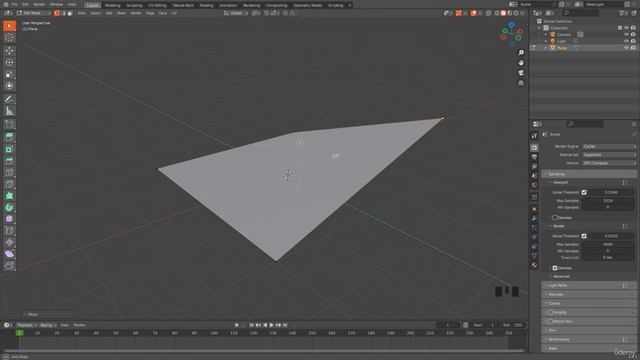
Task: Select the Add Cube tool
Action: [9, 124]
